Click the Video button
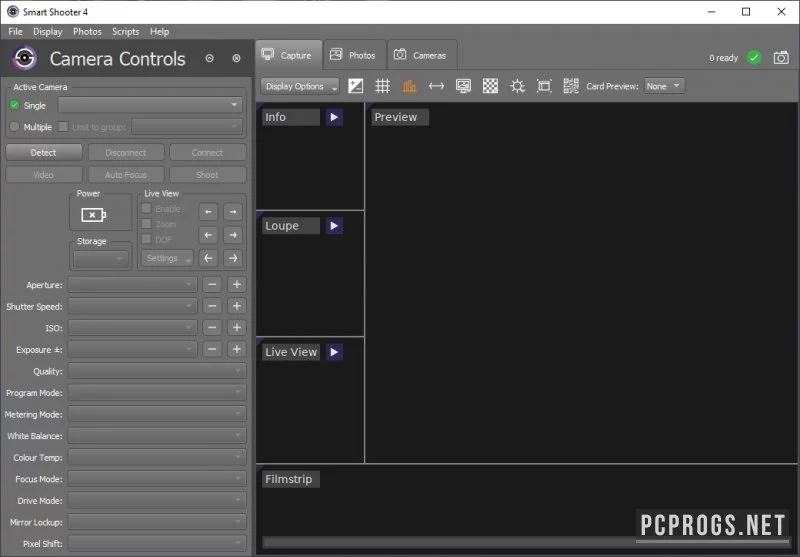 pos(43,174)
